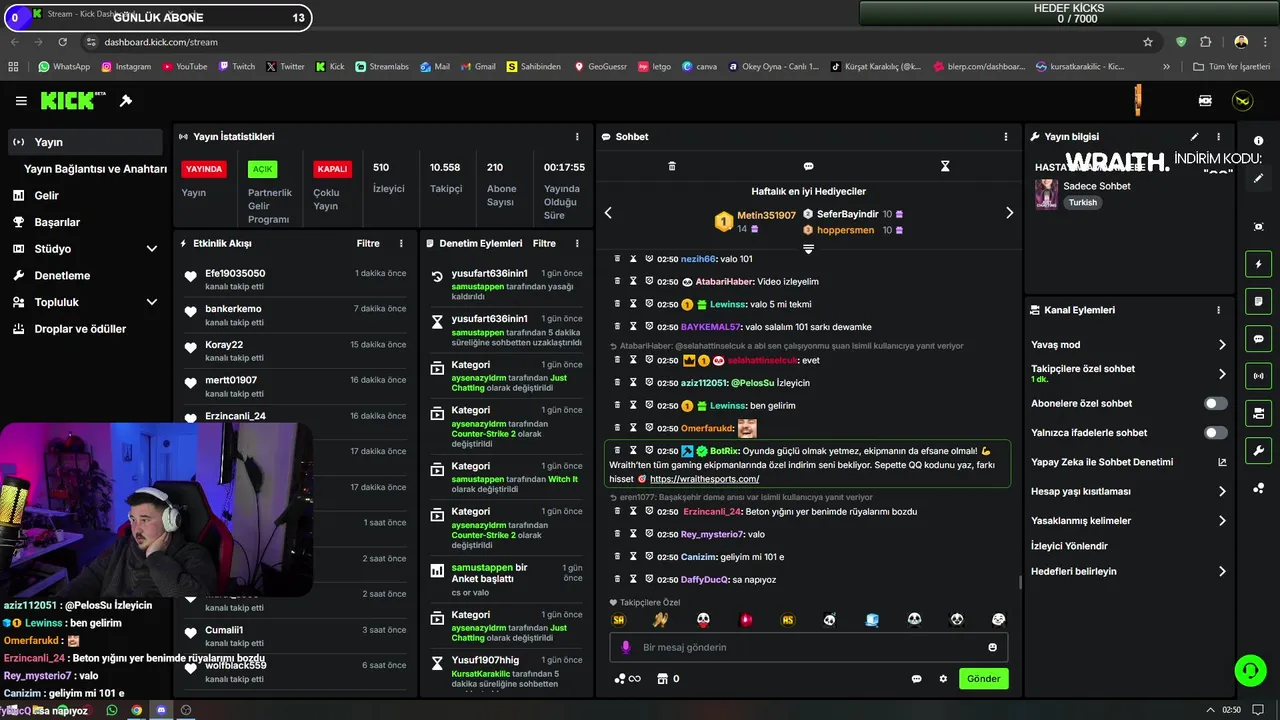
Task: Click the pin icon beside KICK logo
Action: click(x=126, y=101)
